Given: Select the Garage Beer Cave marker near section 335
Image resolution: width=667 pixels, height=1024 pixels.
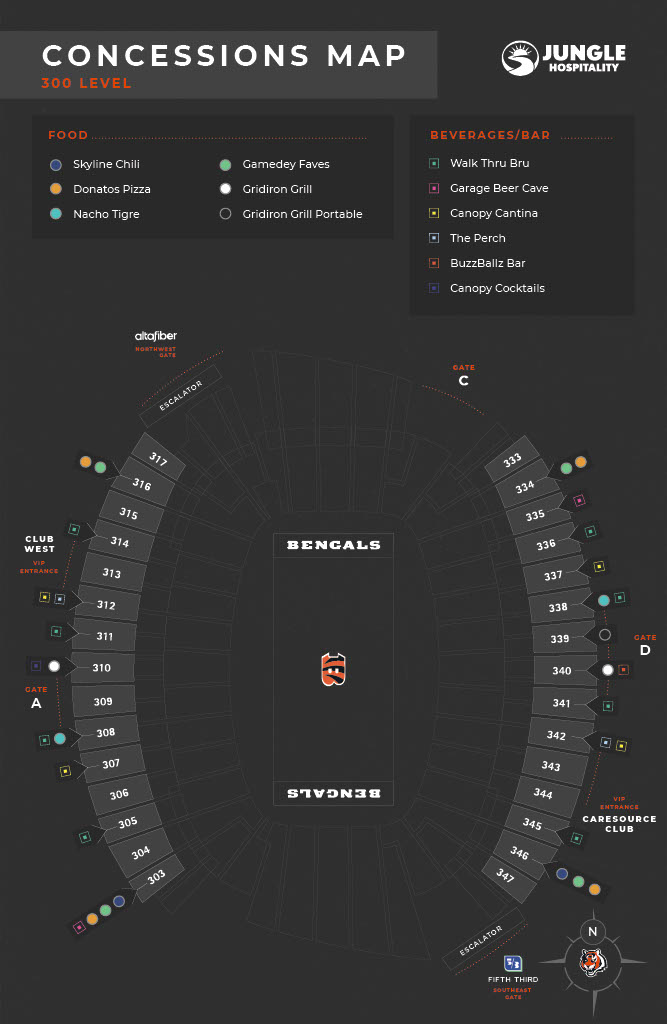Looking at the screenshot, I should click(579, 500).
